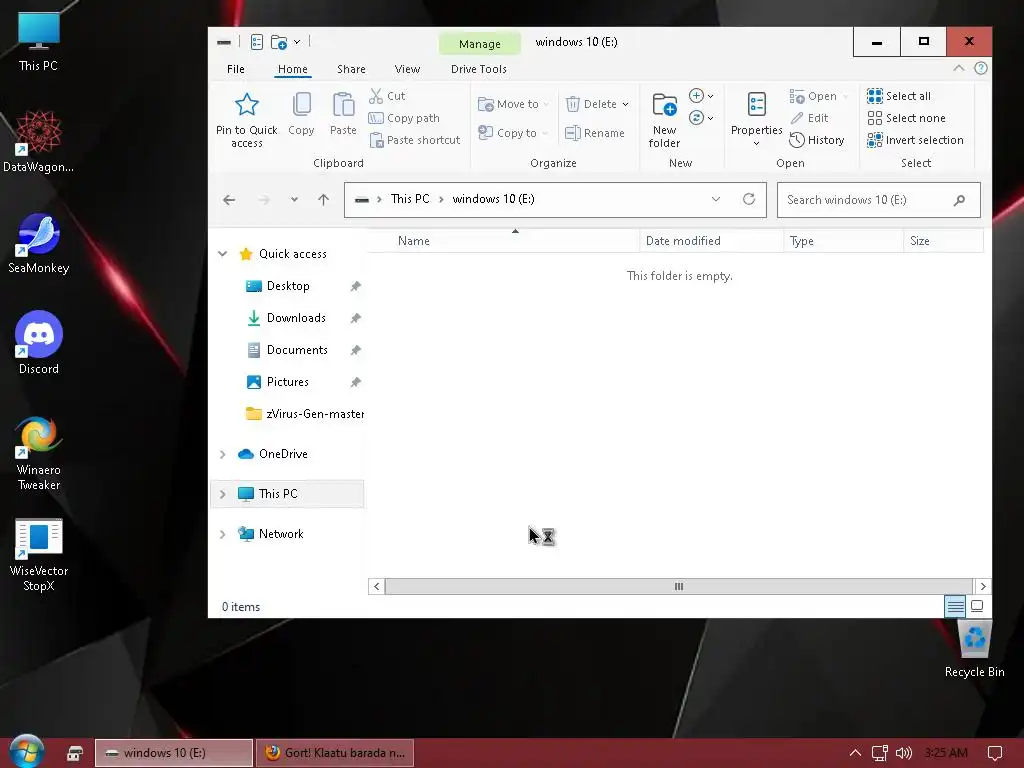Image resolution: width=1024 pixels, height=768 pixels.
Task: Switch to Large icons view layout
Action: 977,607
